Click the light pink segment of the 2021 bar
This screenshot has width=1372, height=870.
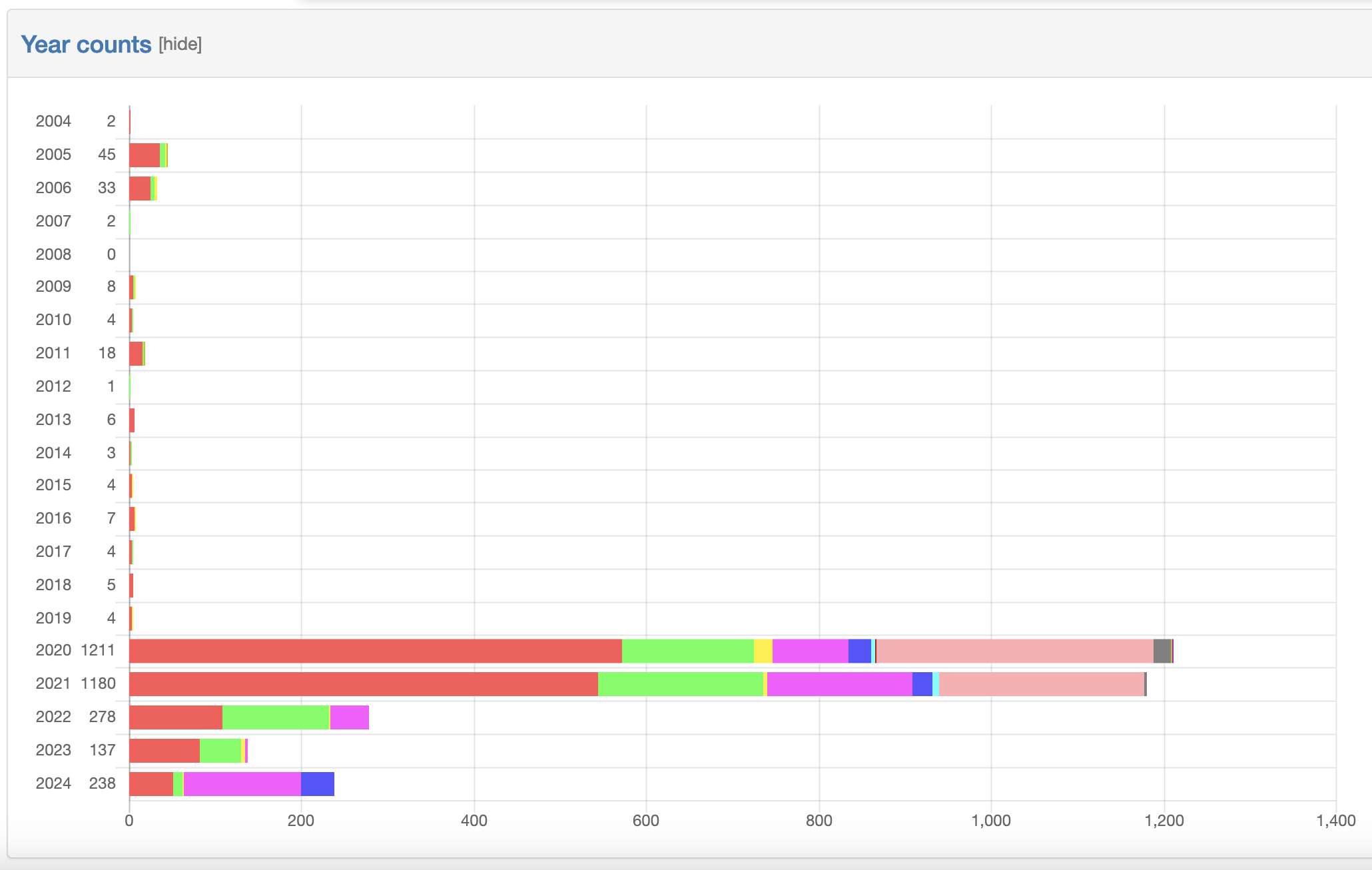1042,684
